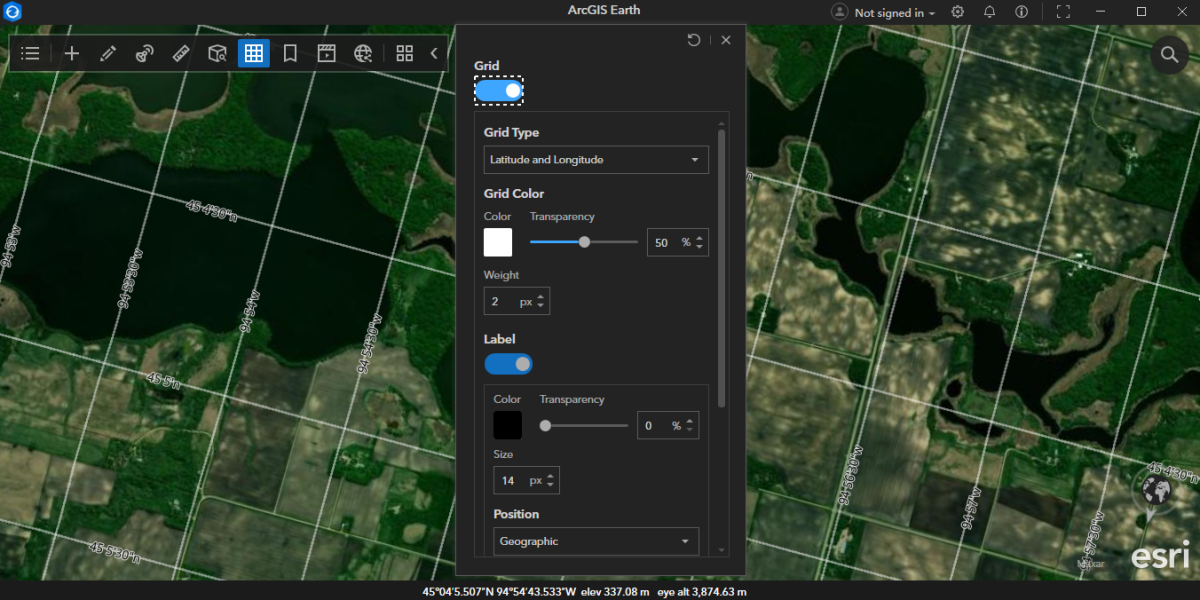The width and height of the screenshot is (1200, 600).
Task: Disable the Label toggle switch
Action: click(x=508, y=364)
